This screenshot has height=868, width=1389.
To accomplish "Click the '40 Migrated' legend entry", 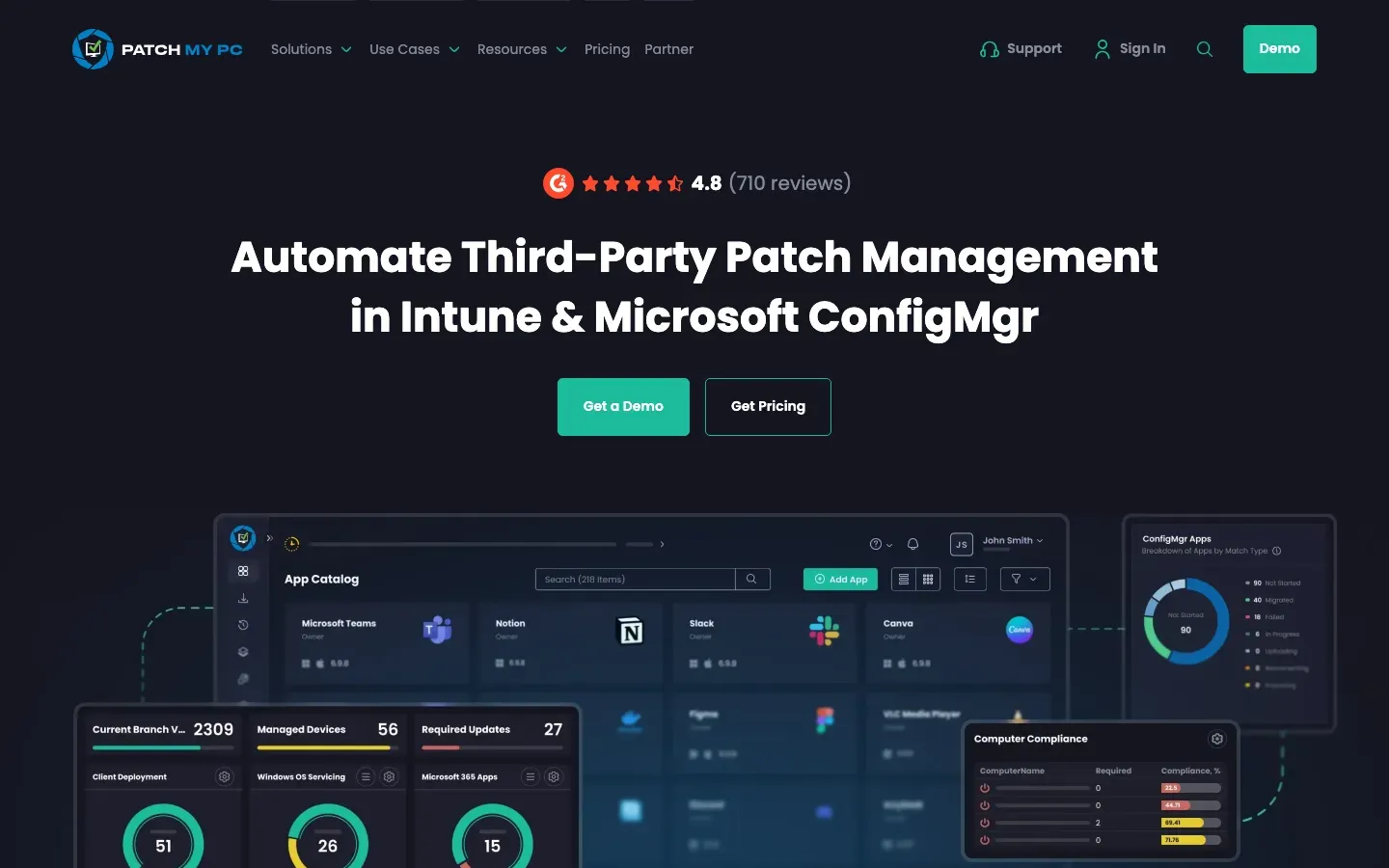I will tap(1269, 600).
